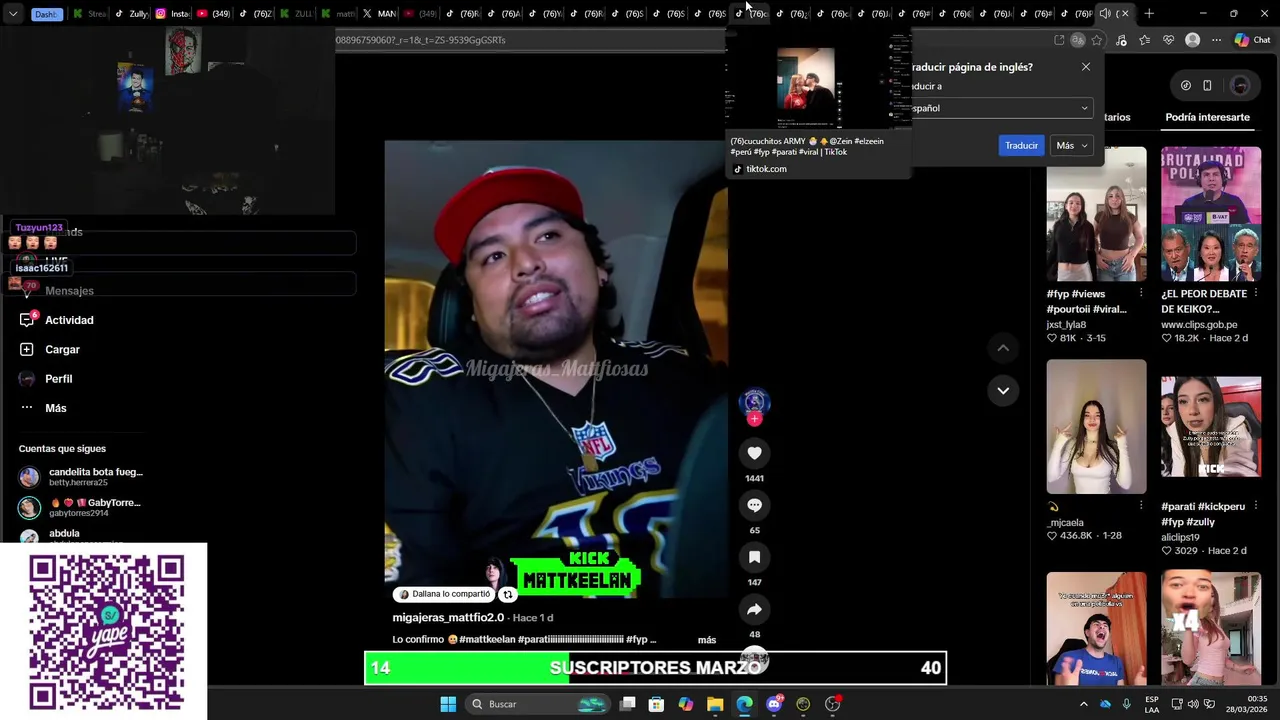Open the Windows Start button
Screen dimensions: 1280x720
448,704
